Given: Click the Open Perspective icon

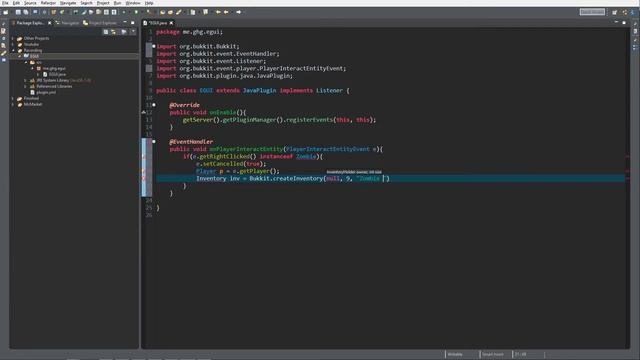Looking at the screenshot, I should coord(615,12).
